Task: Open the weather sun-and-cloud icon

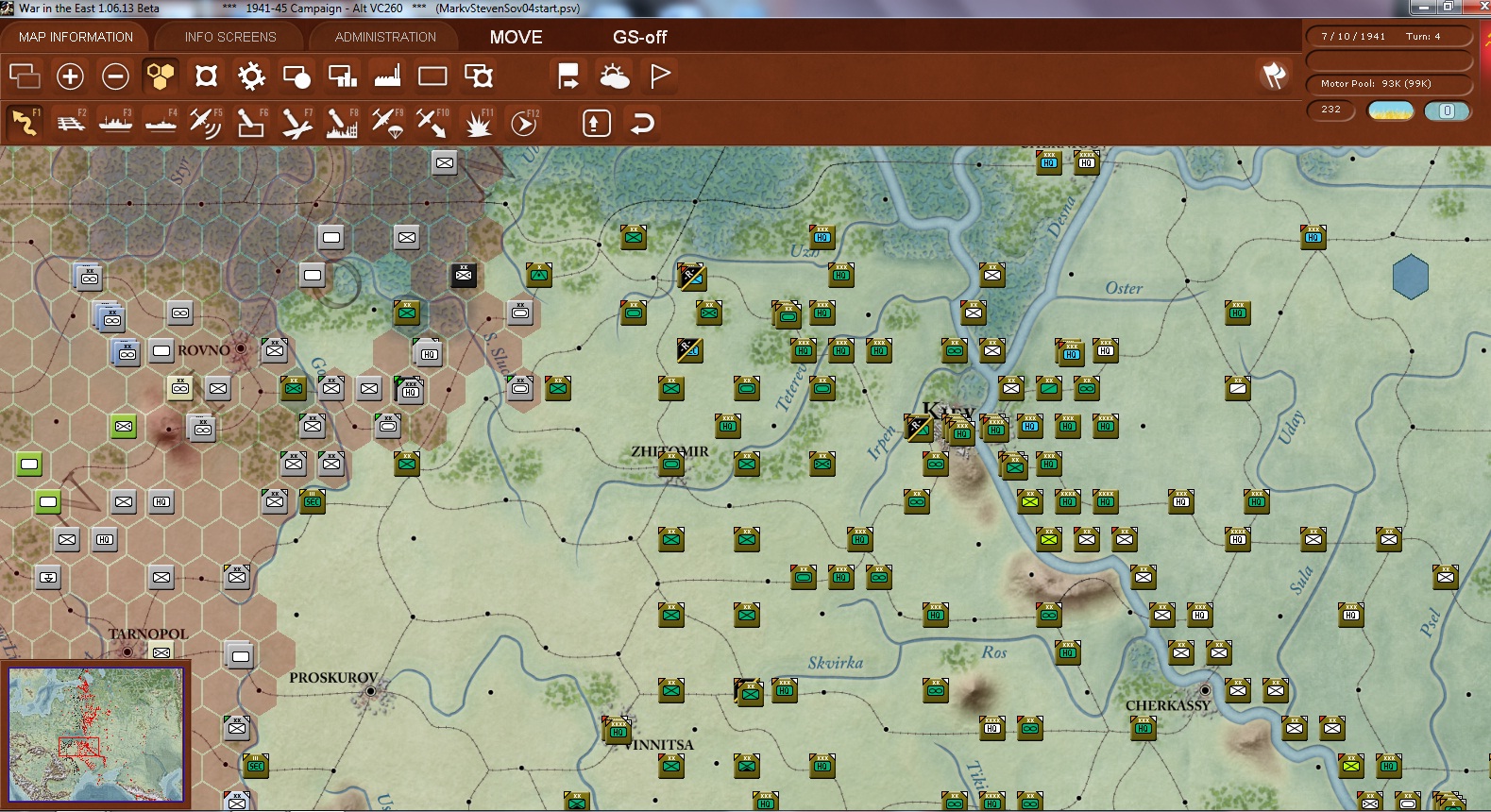Action: click(614, 76)
